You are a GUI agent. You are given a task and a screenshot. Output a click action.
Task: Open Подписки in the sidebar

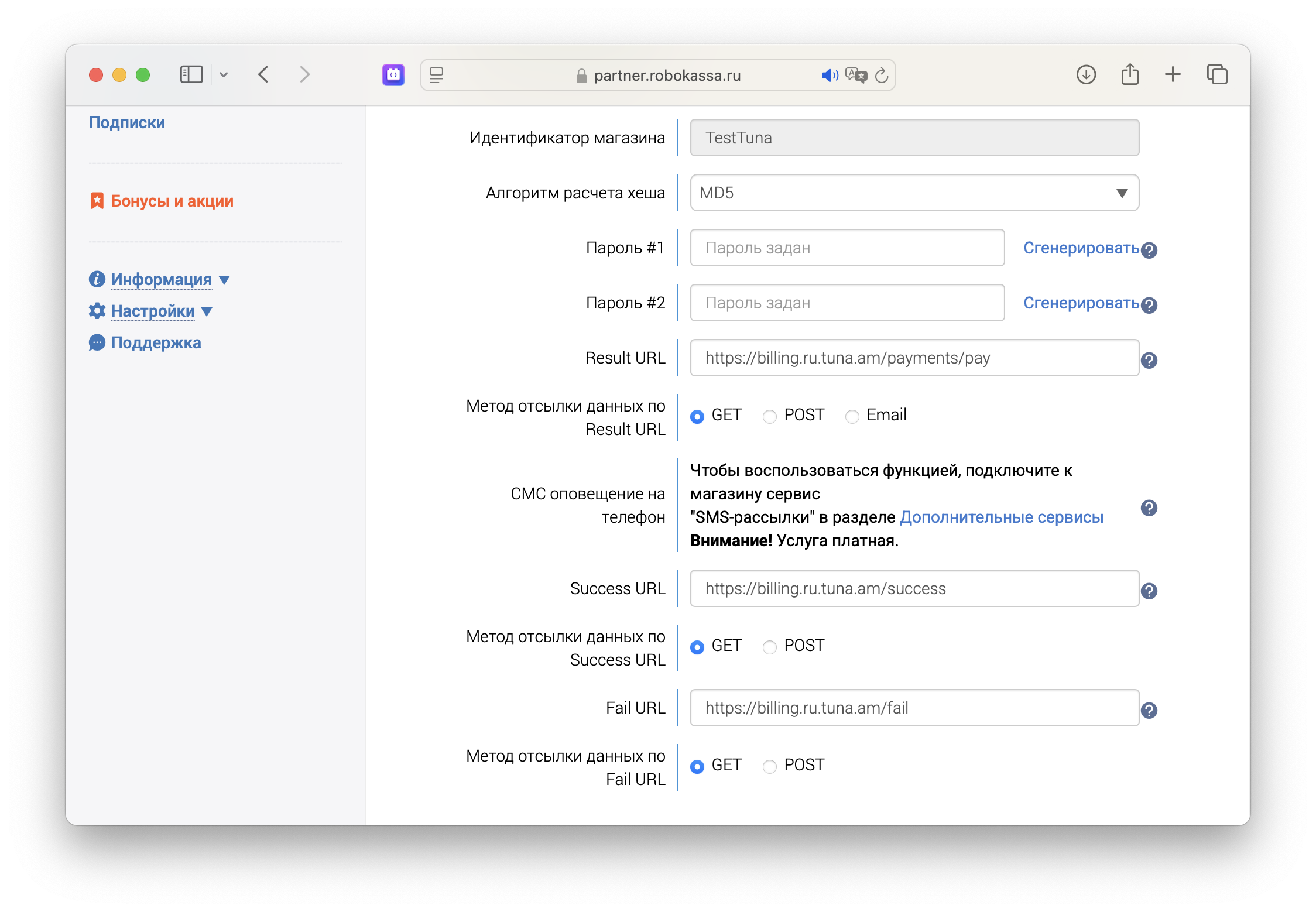[x=127, y=123]
